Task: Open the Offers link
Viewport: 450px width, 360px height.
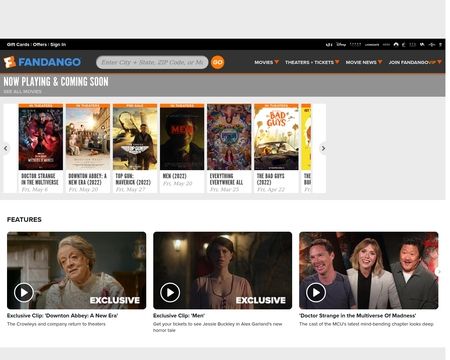Action: [x=40, y=44]
